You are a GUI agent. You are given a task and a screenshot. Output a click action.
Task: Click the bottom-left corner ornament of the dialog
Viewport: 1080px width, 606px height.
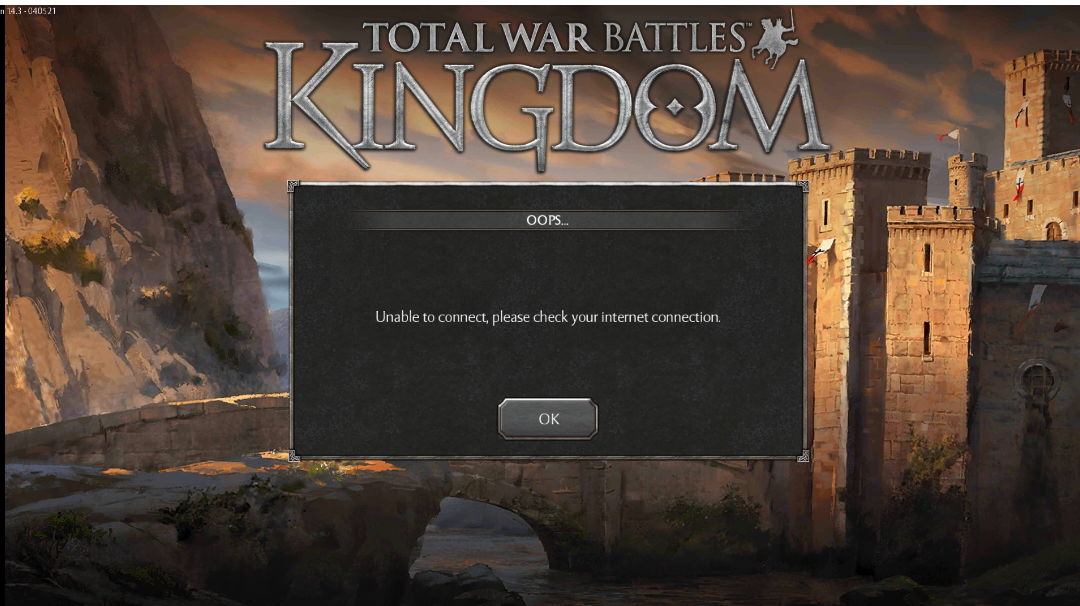click(x=294, y=456)
